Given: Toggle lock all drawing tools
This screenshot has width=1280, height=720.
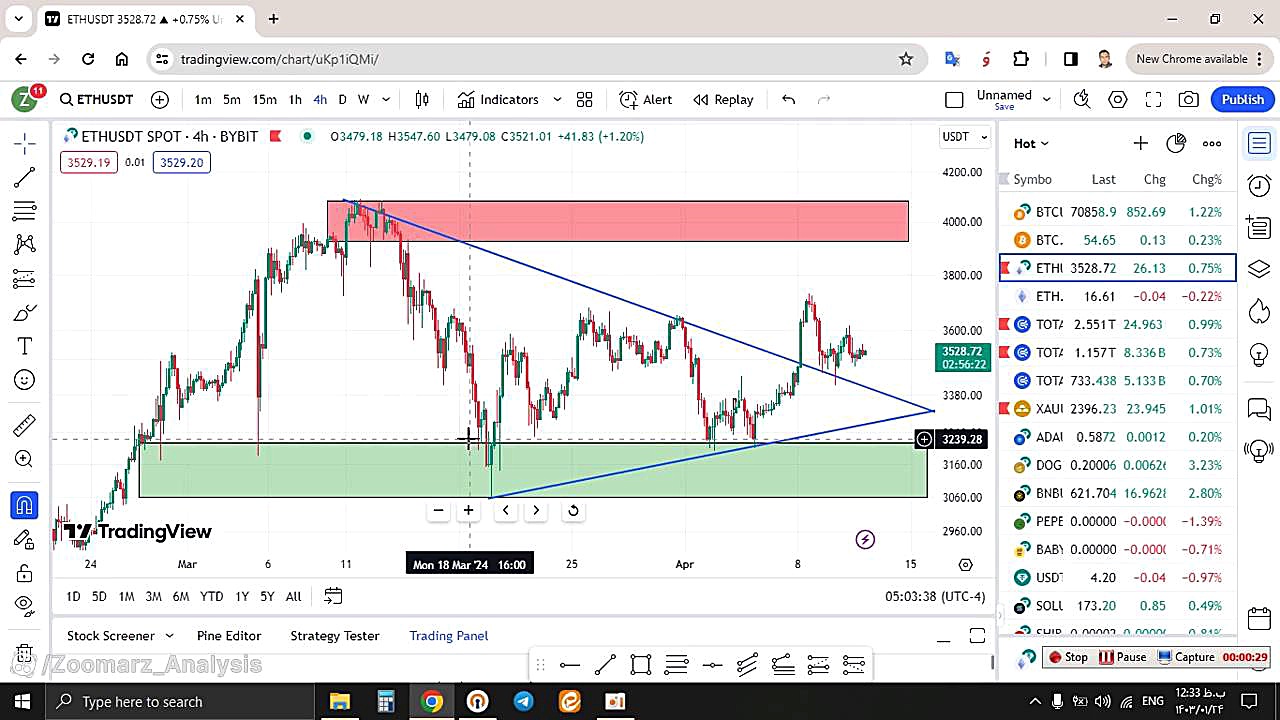Looking at the screenshot, I should tap(25, 573).
